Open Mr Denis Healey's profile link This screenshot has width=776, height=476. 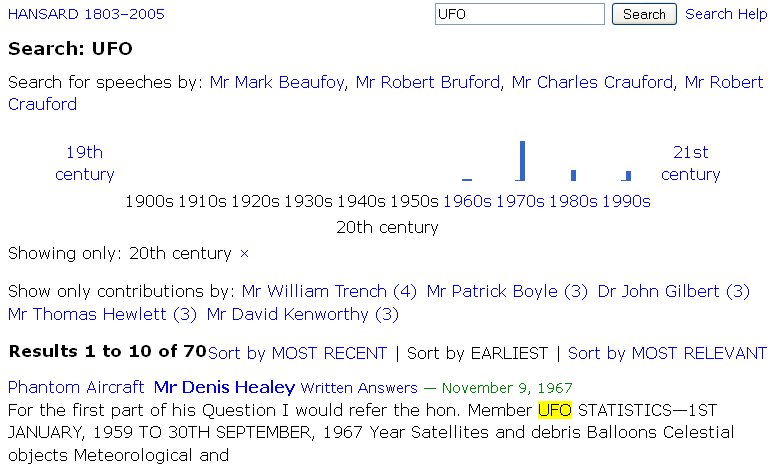pyautogui.click(x=224, y=387)
